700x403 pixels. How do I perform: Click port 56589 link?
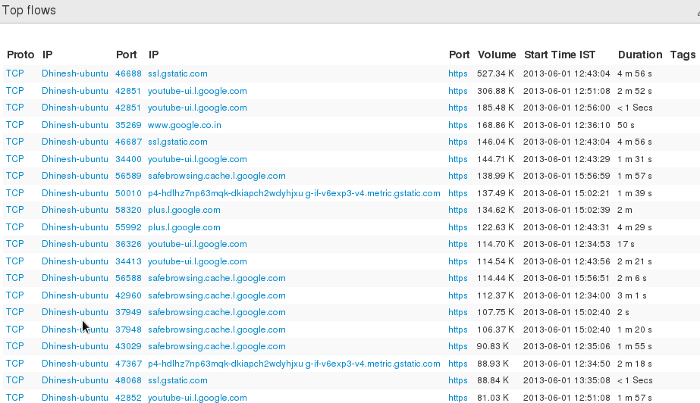[x=128, y=176]
